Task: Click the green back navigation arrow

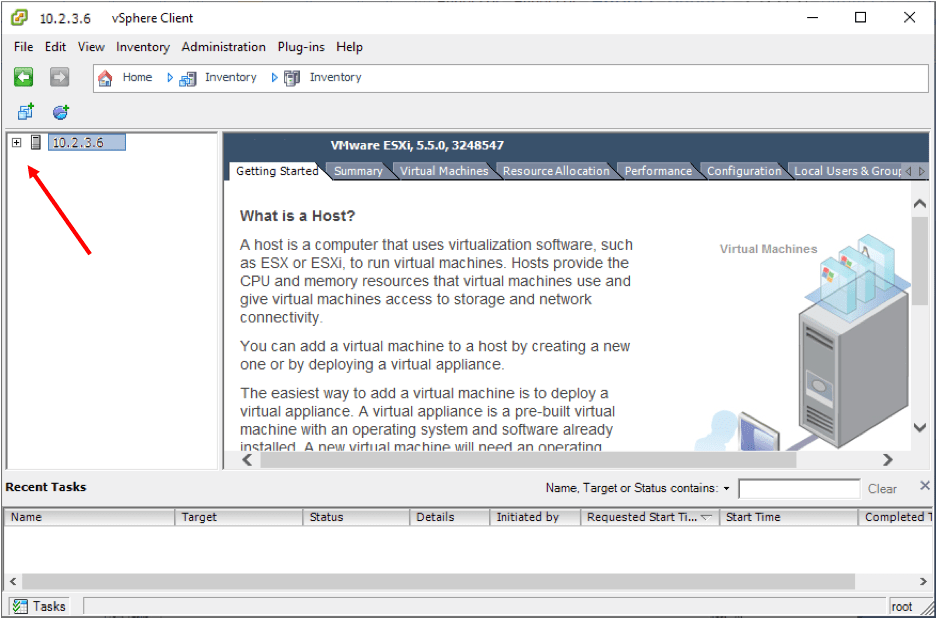Action: click(24, 77)
